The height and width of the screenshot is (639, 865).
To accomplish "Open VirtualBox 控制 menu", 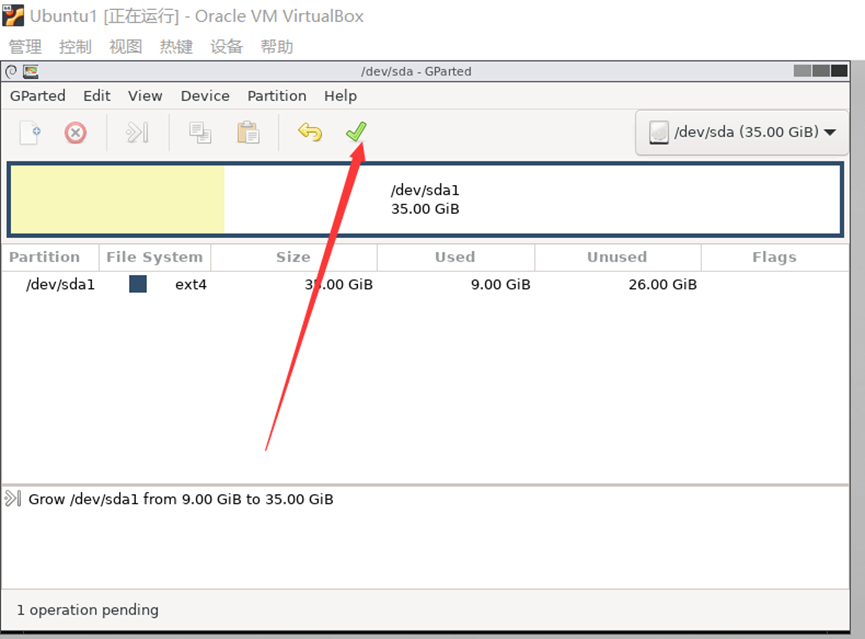I will pyautogui.click(x=76, y=47).
